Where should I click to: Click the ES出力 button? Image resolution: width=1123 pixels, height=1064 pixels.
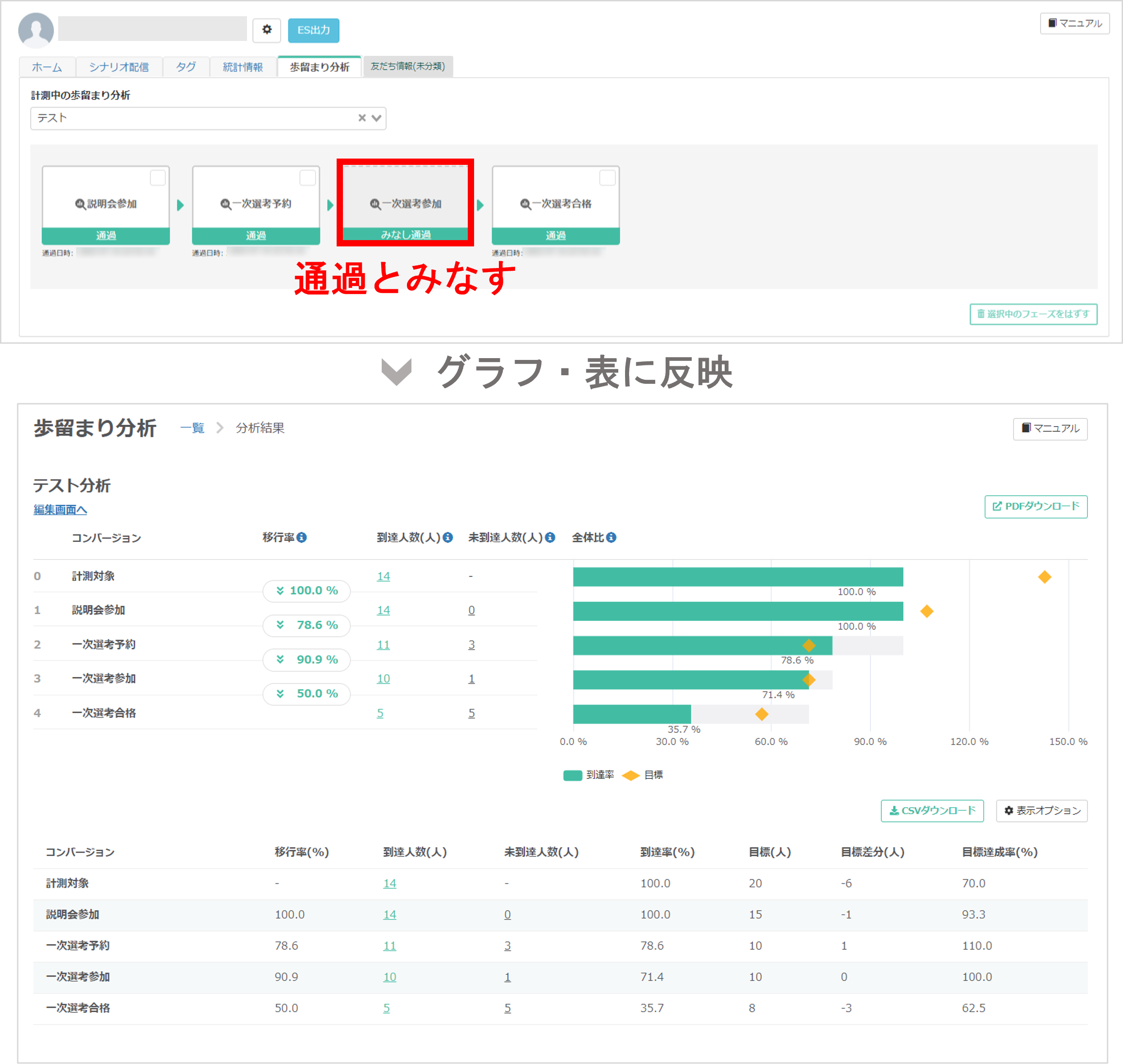(313, 31)
